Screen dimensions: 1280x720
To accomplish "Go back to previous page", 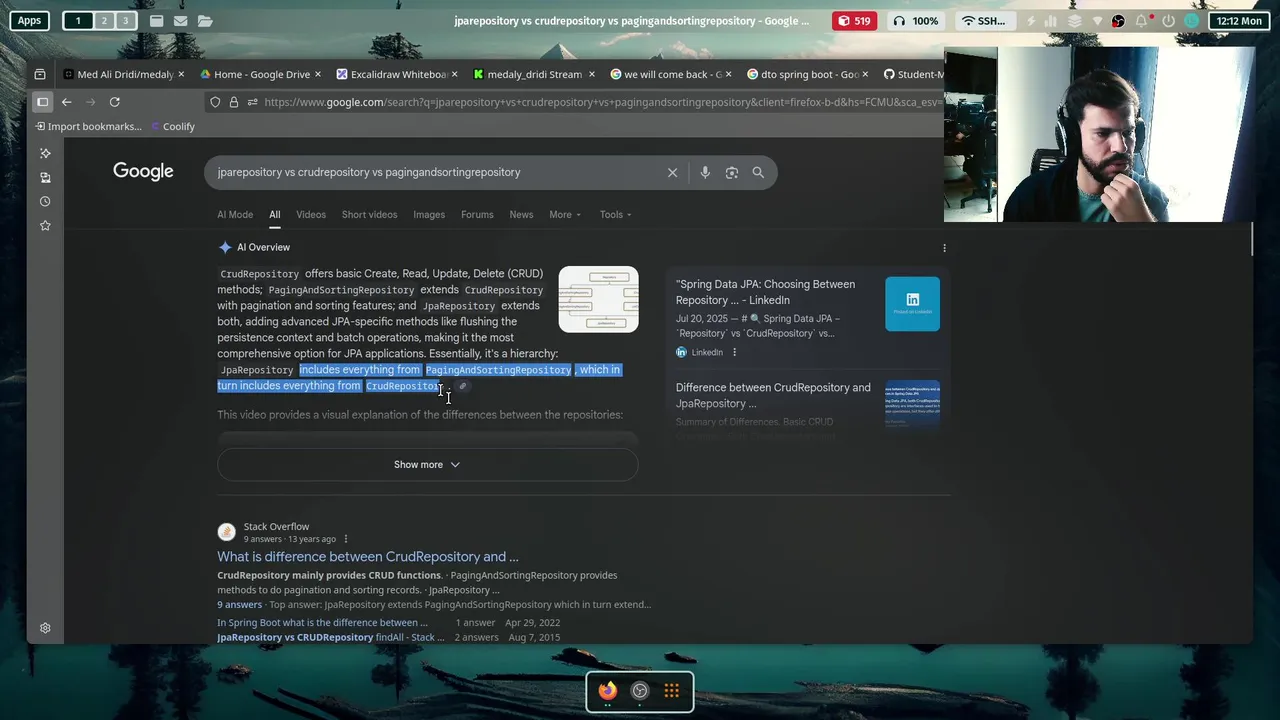I will tap(66, 102).
